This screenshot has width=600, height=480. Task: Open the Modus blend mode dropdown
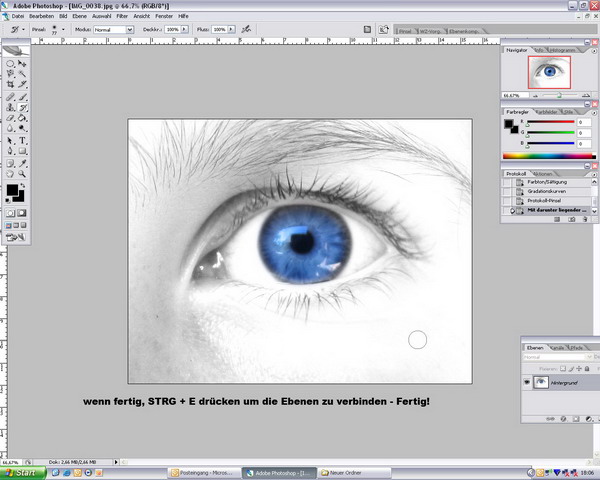(x=130, y=29)
